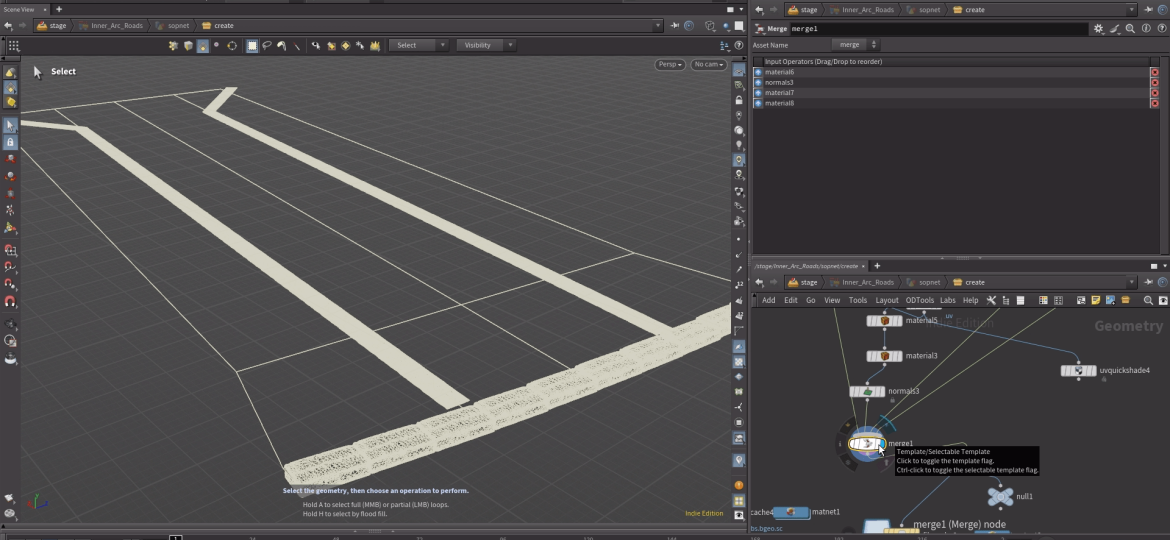1170x540 pixels.
Task: Click the sticky note icon in network toolbar
Action: pos(1095,300)
